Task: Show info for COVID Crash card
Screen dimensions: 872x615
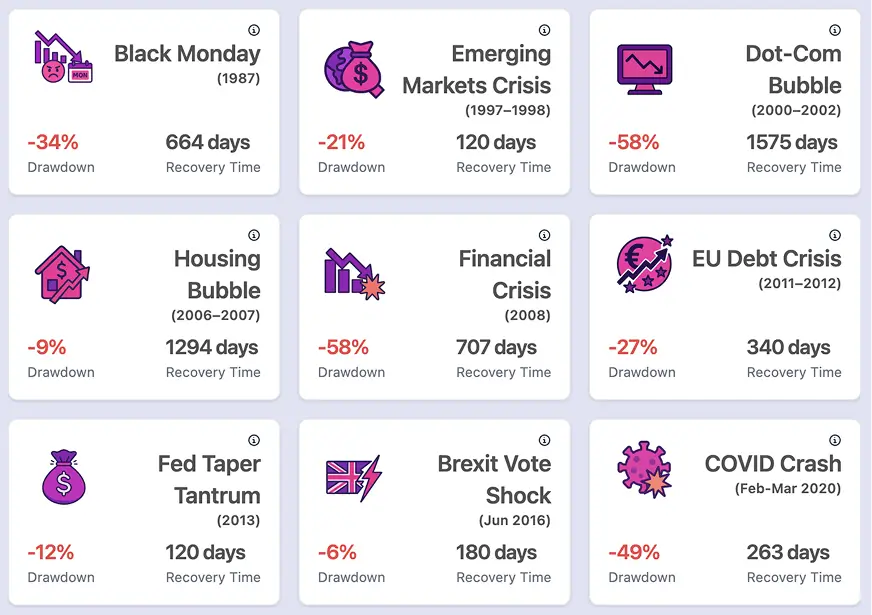Action: 835,440
